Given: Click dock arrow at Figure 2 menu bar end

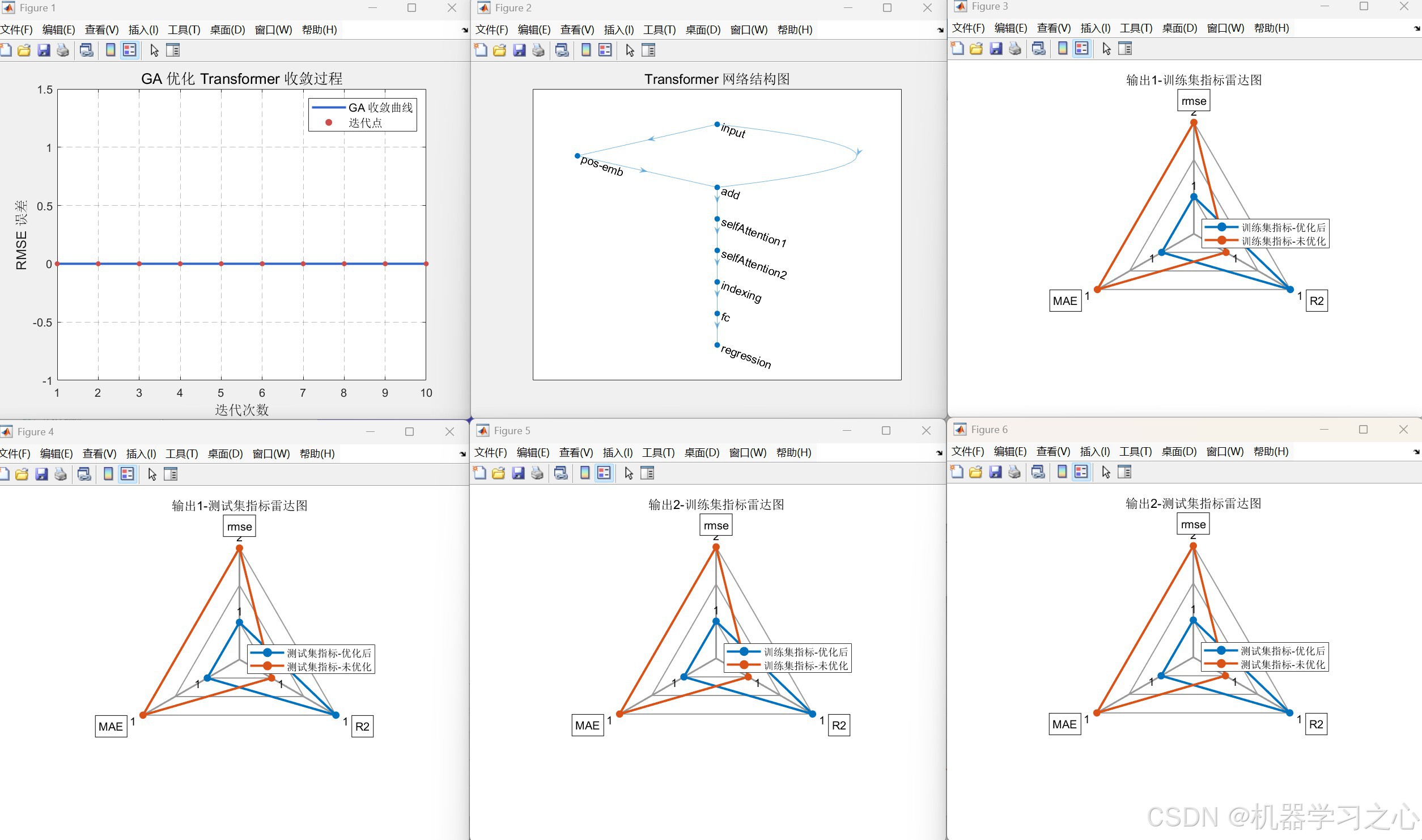Looking at the screenshot, I should point(940,31).
